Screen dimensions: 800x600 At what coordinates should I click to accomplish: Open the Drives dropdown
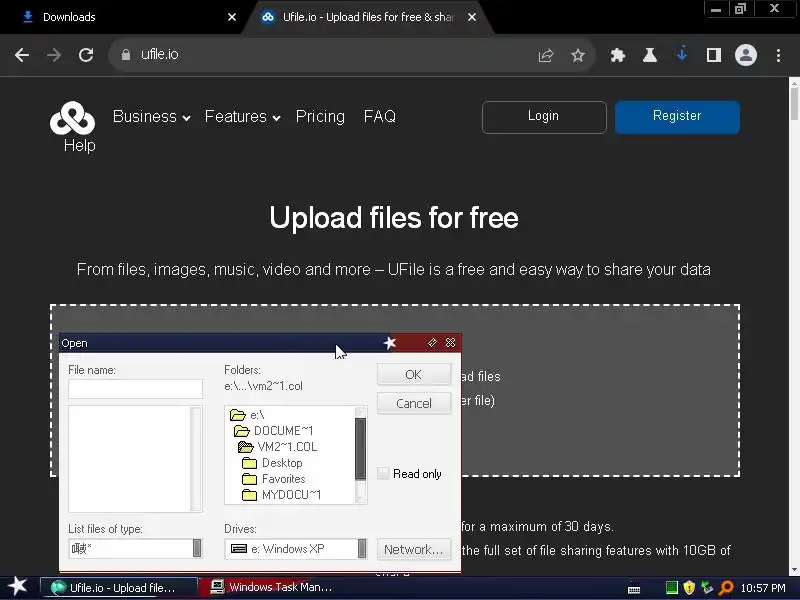pyautogui.click(x=362, y=548)
